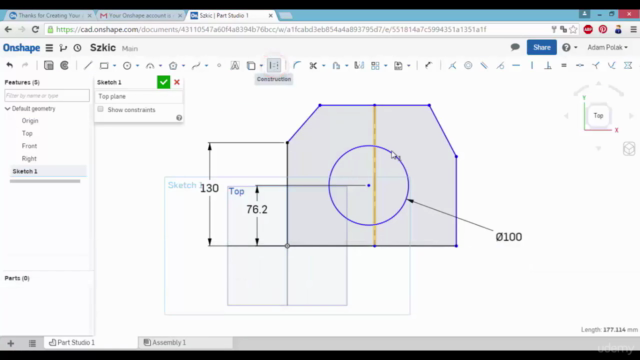Click the Undo arrow in the toolbar
The width and height of the screenshot is (640, 360).
pyautogui.click(x=9, y=65)
